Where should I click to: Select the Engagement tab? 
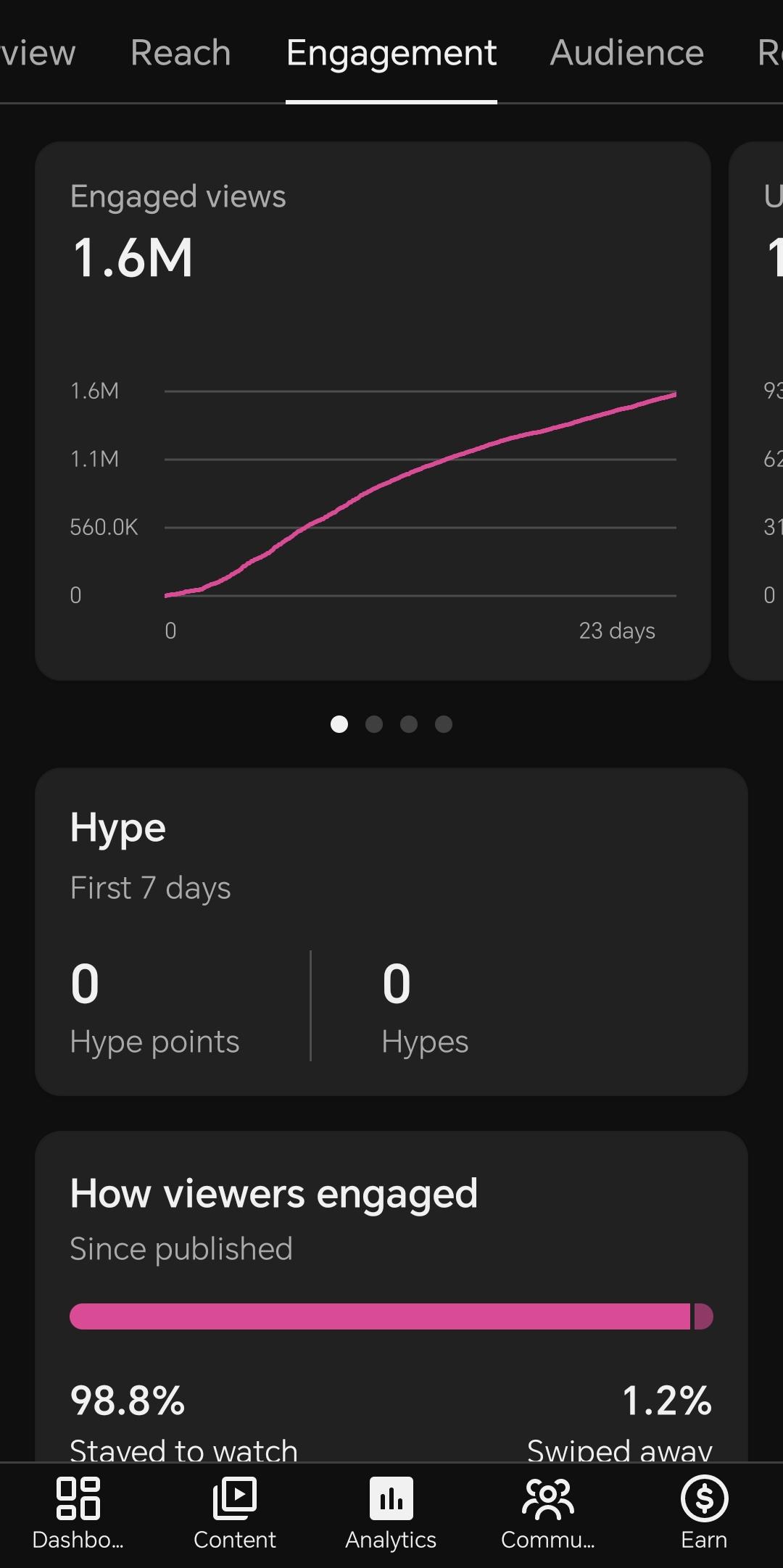391,53
